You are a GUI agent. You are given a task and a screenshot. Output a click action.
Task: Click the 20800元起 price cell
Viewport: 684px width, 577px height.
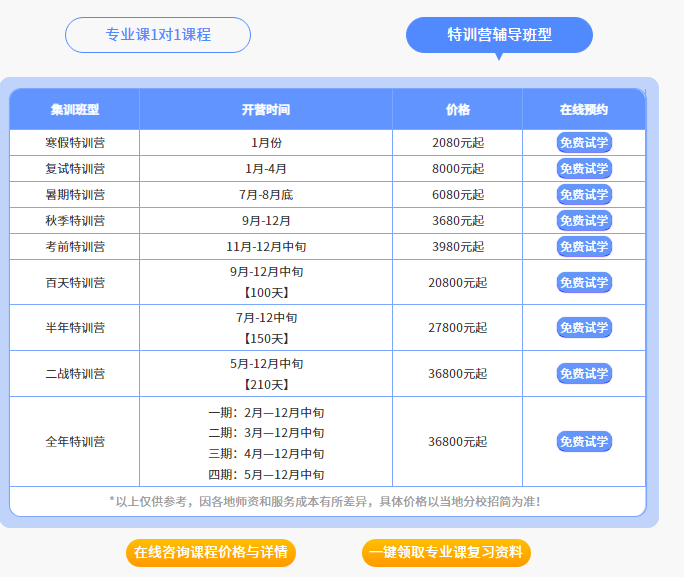[458, 283]
